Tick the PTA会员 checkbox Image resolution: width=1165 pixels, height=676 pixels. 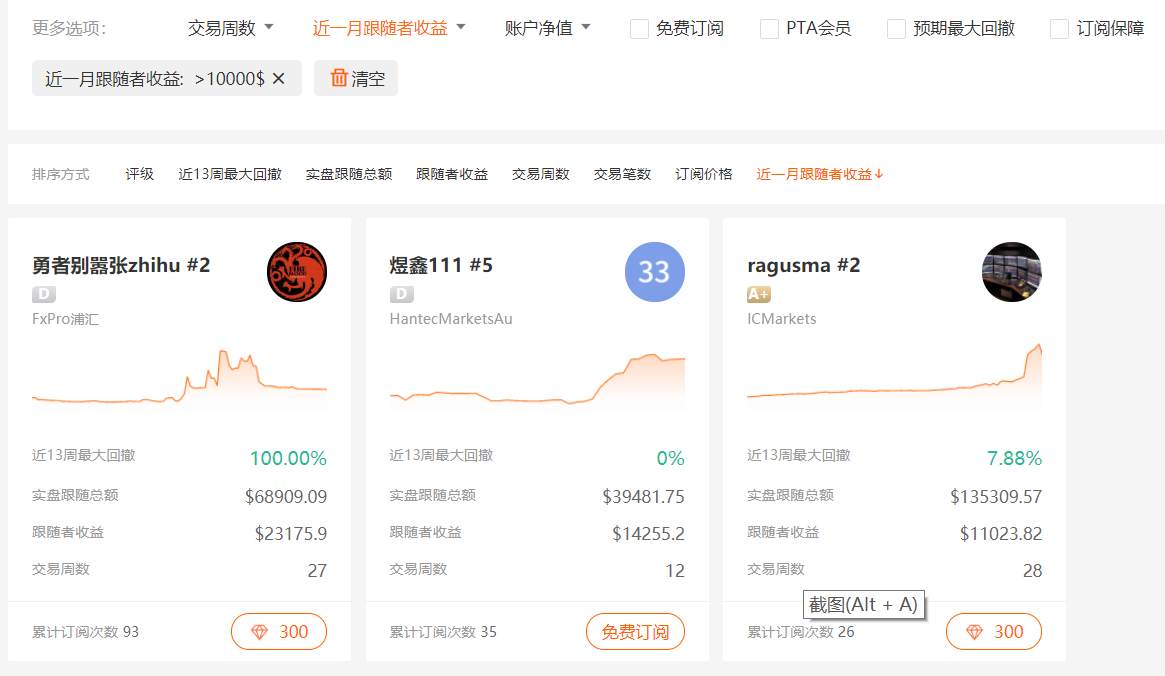(x=770, y=29)
